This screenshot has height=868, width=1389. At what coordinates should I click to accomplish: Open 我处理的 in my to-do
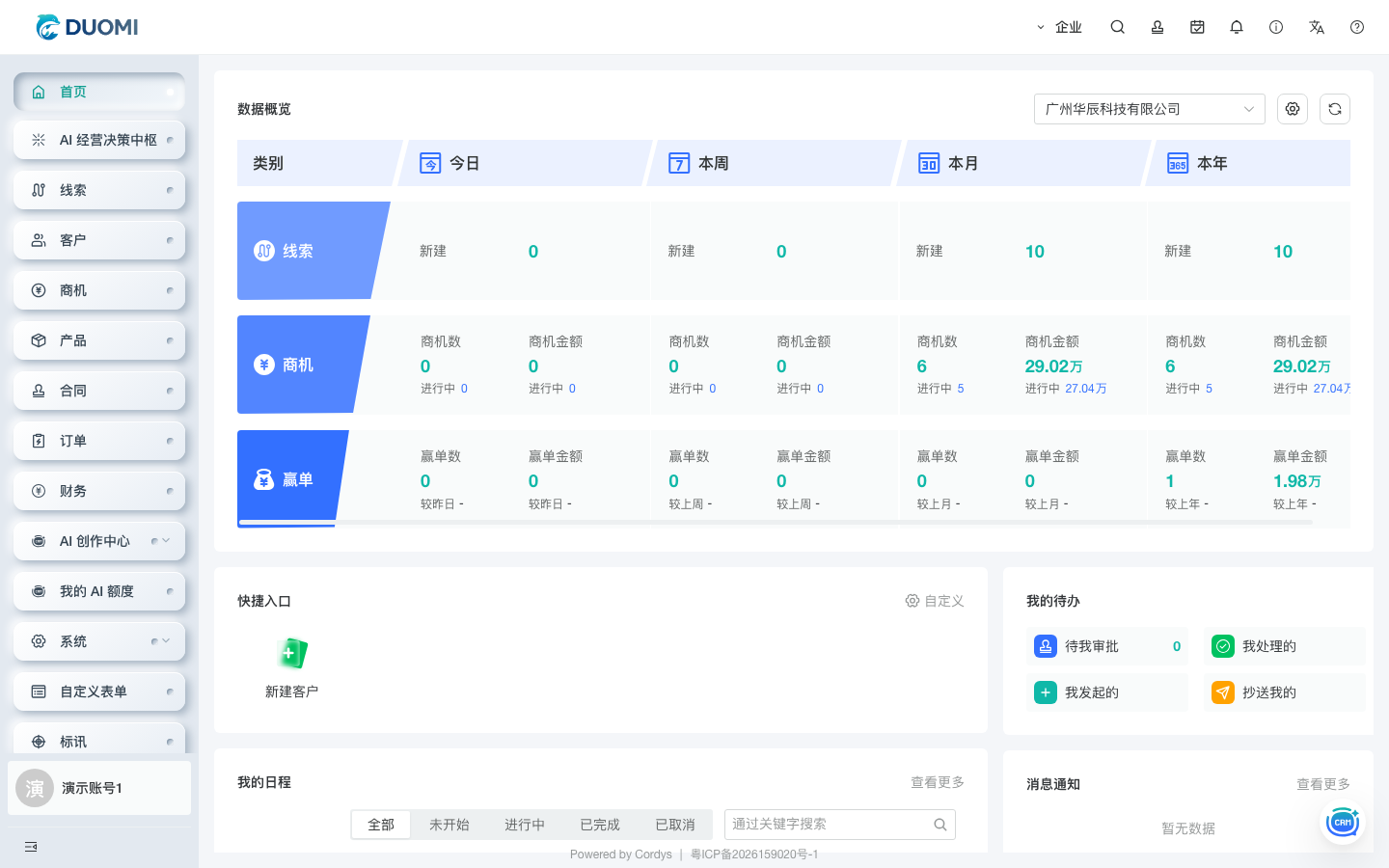tap(1285, 646)
